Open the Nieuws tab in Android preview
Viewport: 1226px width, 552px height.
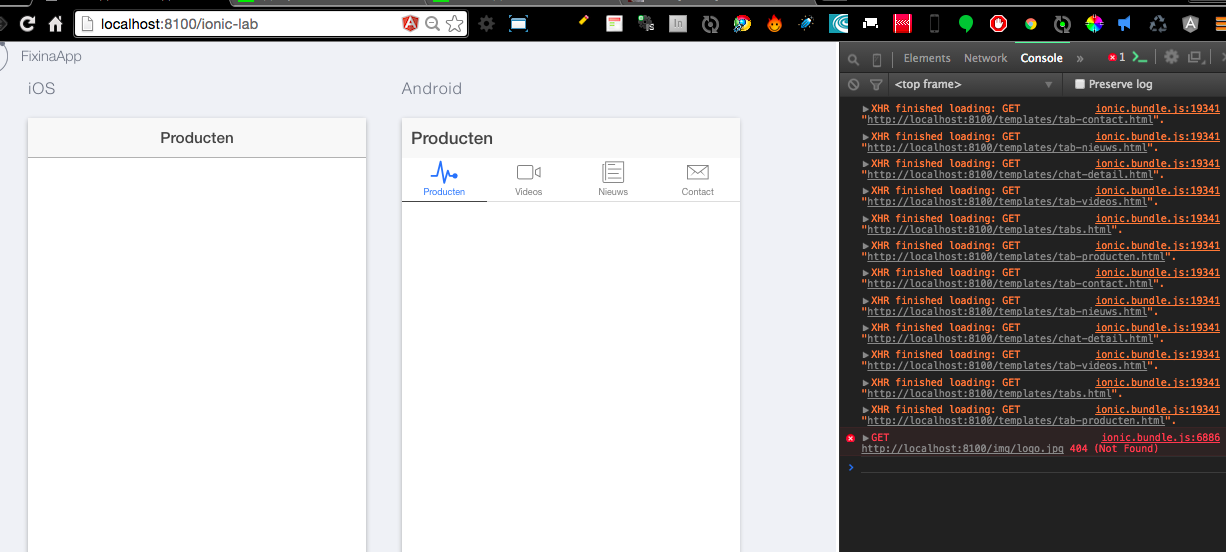coord(613,180)
